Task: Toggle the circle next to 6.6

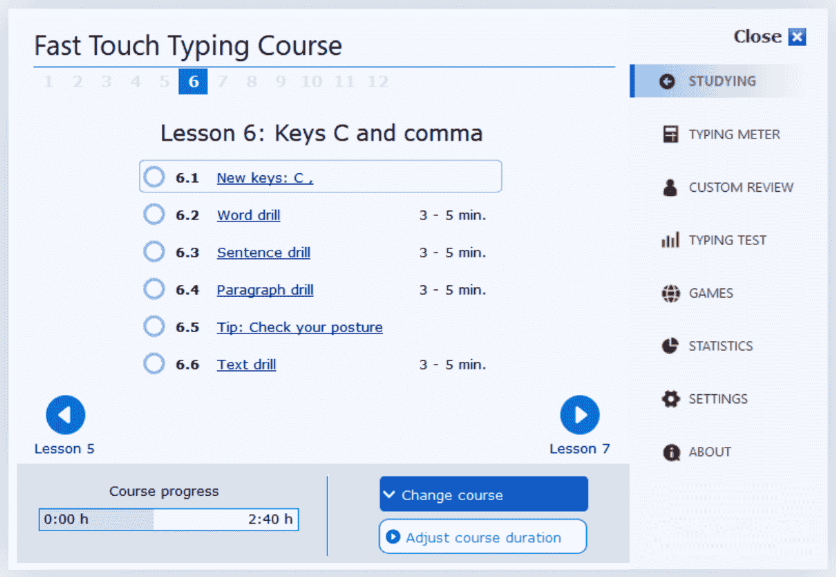Action: [x=154, y=364]
